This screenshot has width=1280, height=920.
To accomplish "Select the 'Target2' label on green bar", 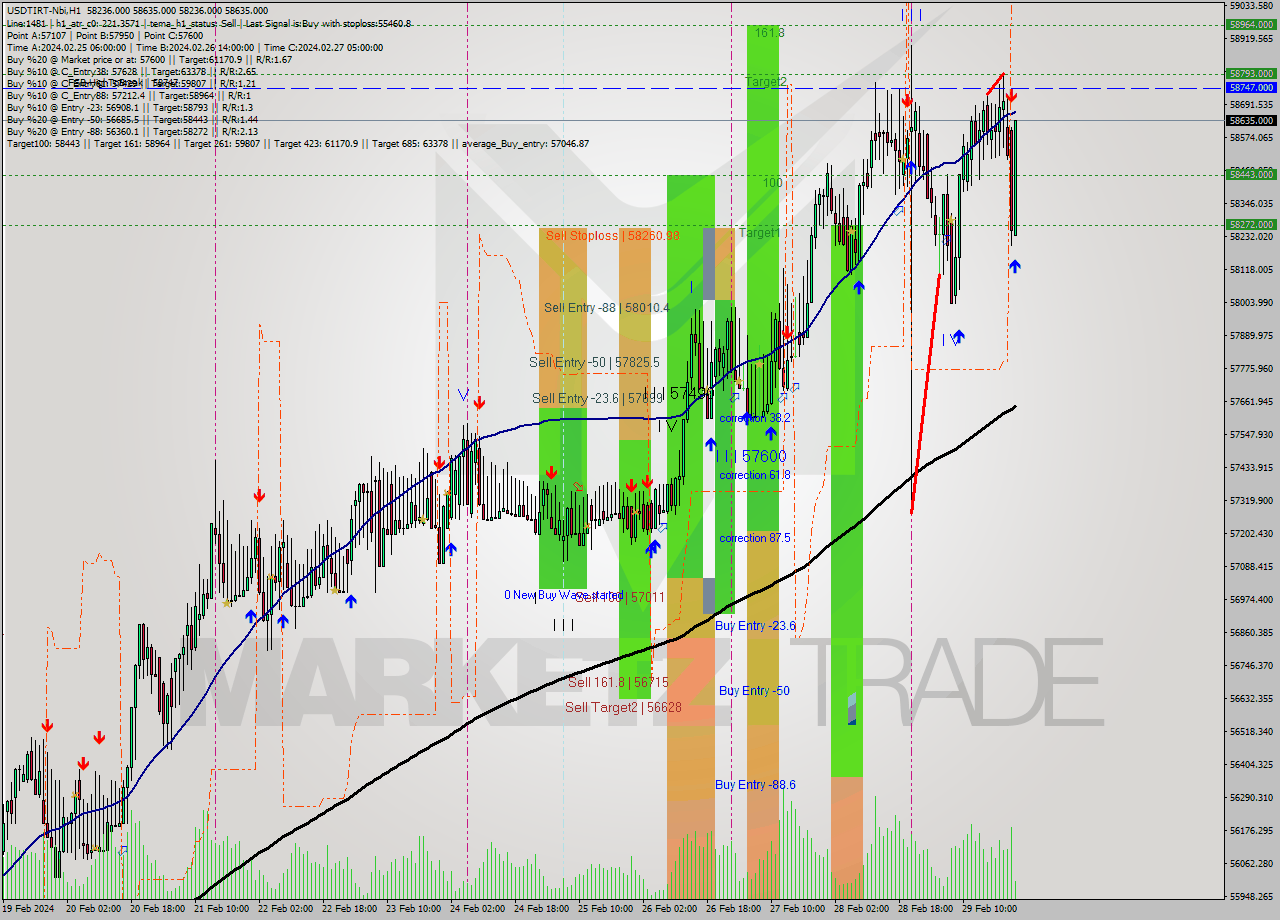I will (x=766, y=81).
